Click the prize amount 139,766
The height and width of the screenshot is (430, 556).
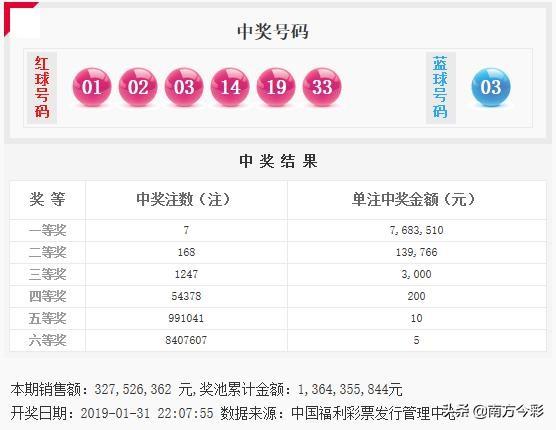pos(416,252)
